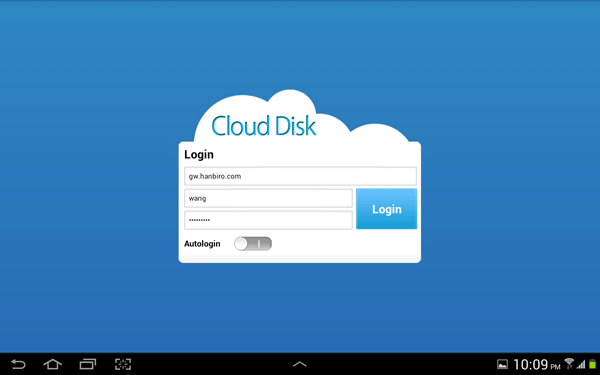The image size is (600, 375).
Task: Open the image notification icon in status bar
Action: point(502,364)
